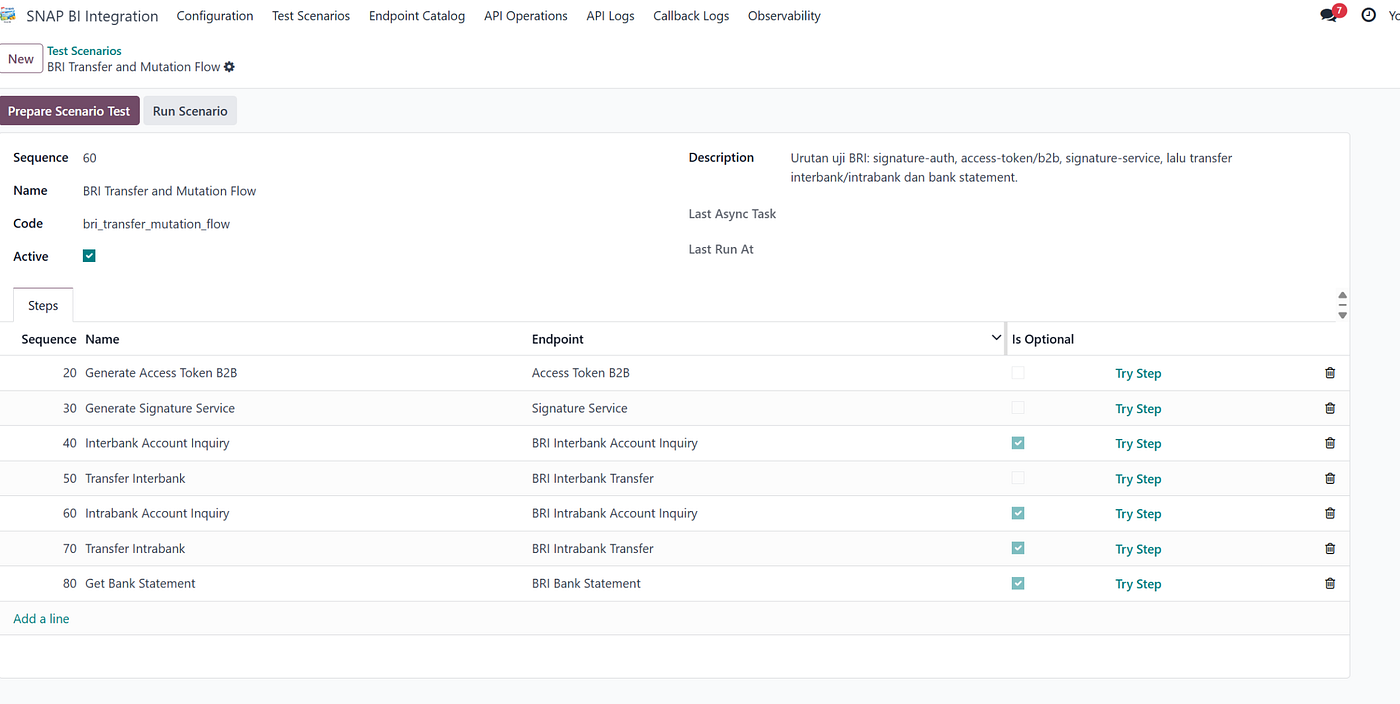Open the Configuration menu

215,16
